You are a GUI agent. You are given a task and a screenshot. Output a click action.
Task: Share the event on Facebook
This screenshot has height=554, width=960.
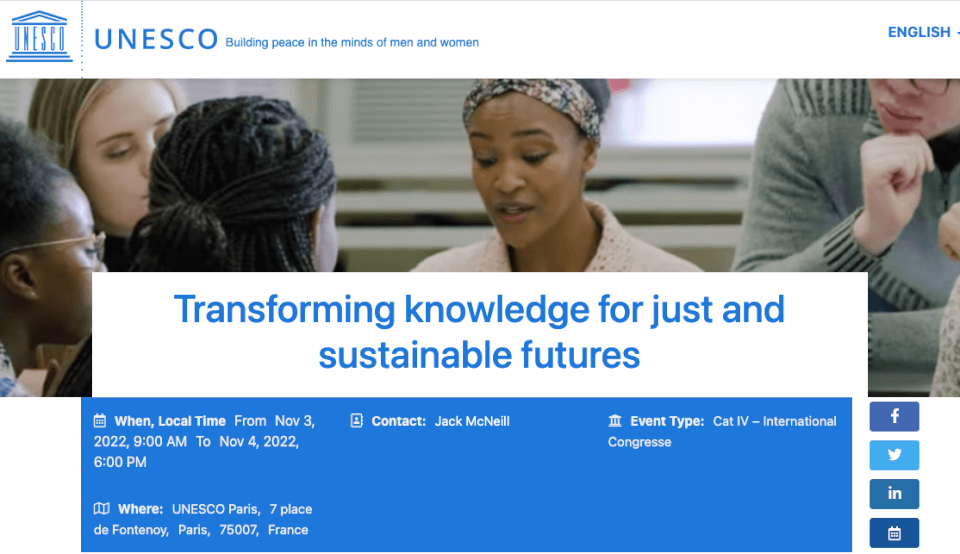point(894,416)
